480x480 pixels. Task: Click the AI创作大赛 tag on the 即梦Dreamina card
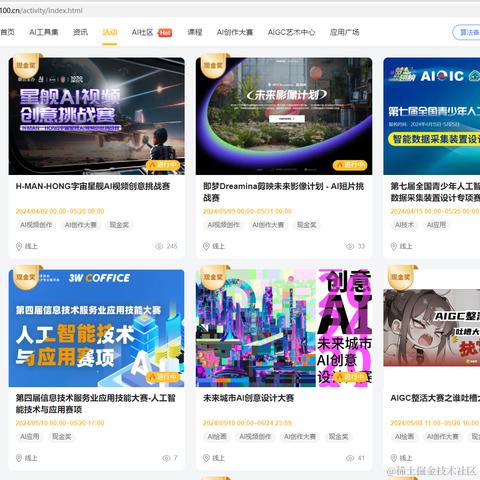tap(268, 225)
